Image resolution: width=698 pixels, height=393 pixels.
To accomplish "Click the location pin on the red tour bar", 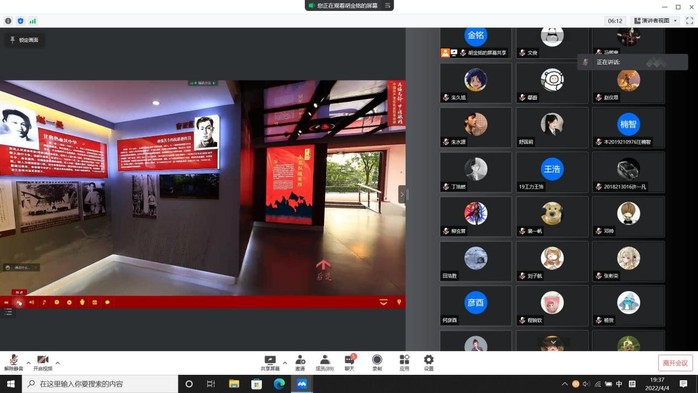I will [399, 302].
